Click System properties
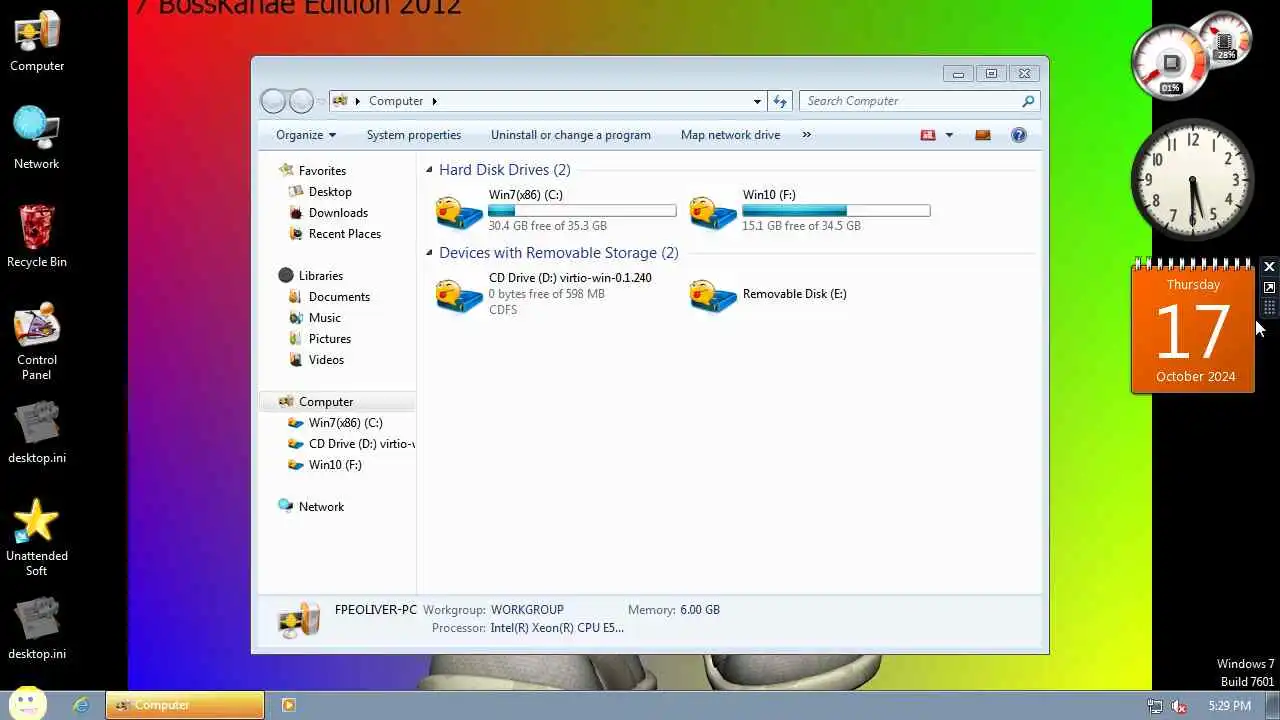This screenshot has height=720, width=1280. pyautogui.click(x=414, y=135)
